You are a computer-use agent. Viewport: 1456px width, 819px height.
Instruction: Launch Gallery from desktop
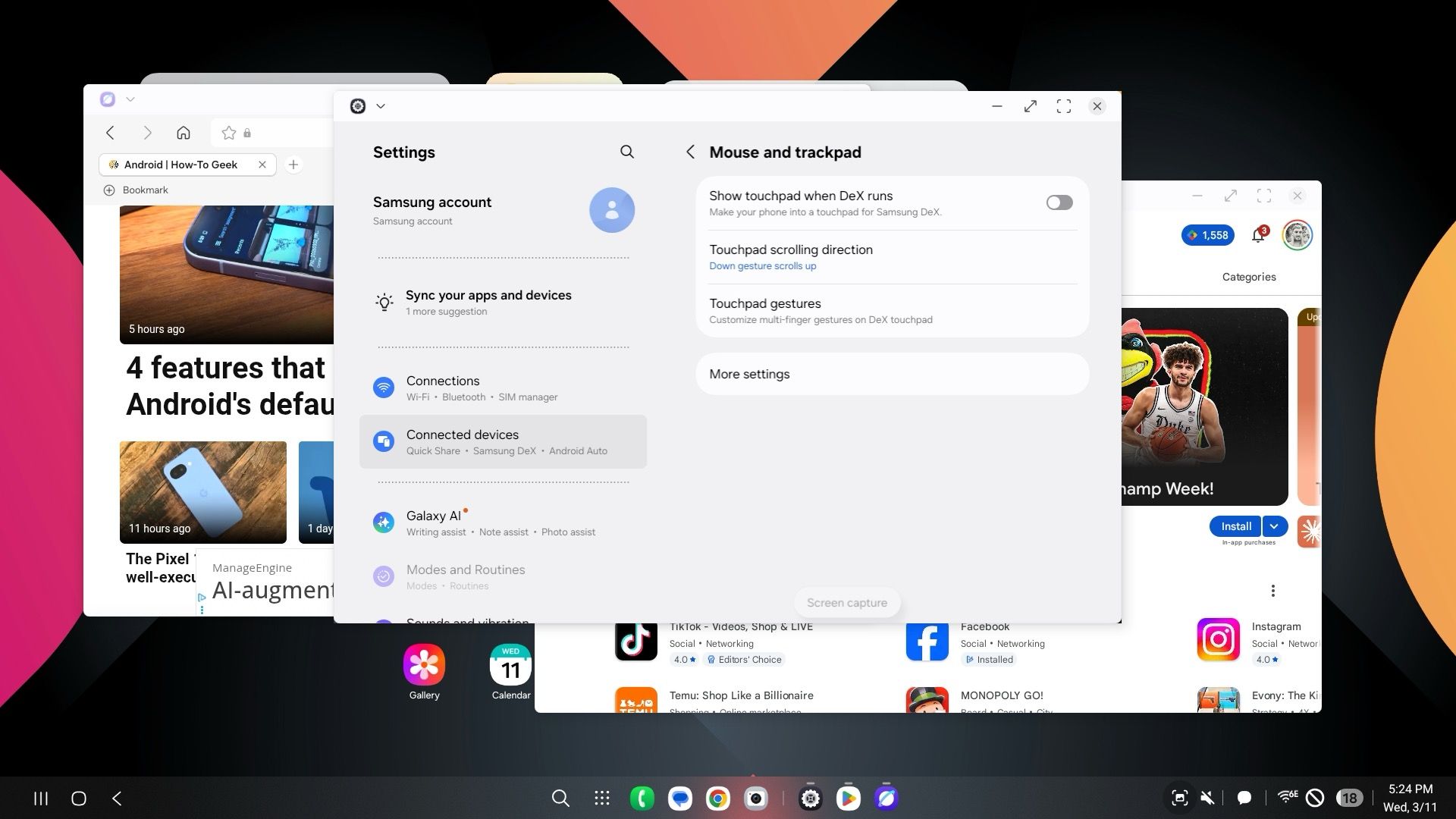[424, 673]
